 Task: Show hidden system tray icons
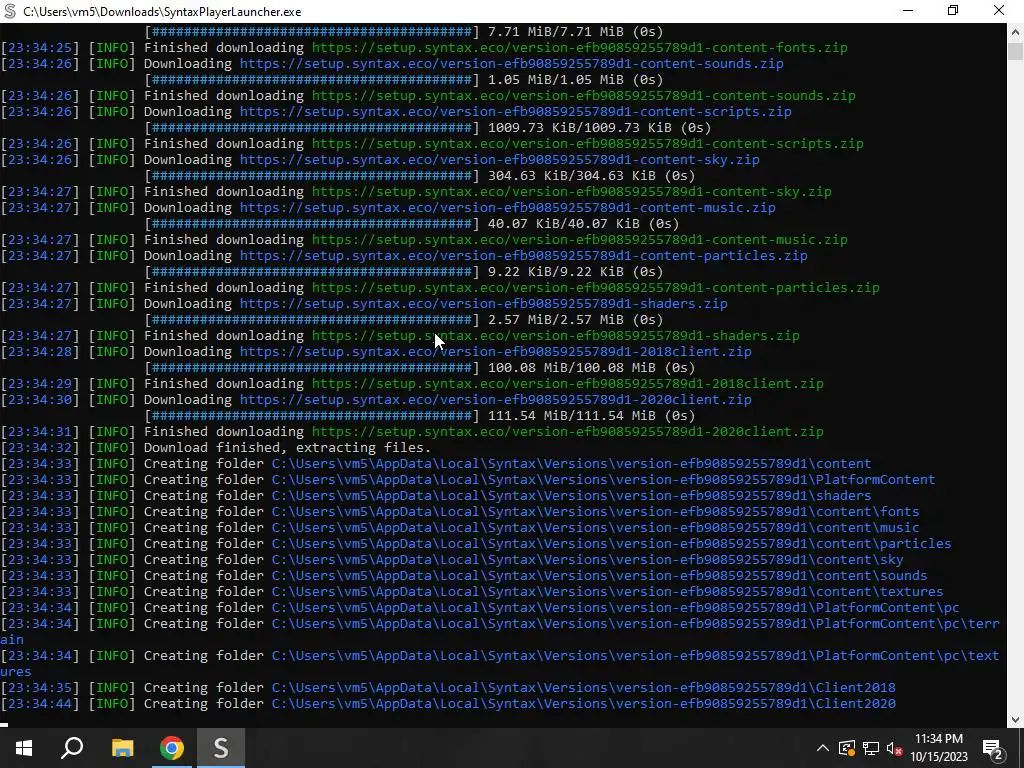[x=823, y=748]
